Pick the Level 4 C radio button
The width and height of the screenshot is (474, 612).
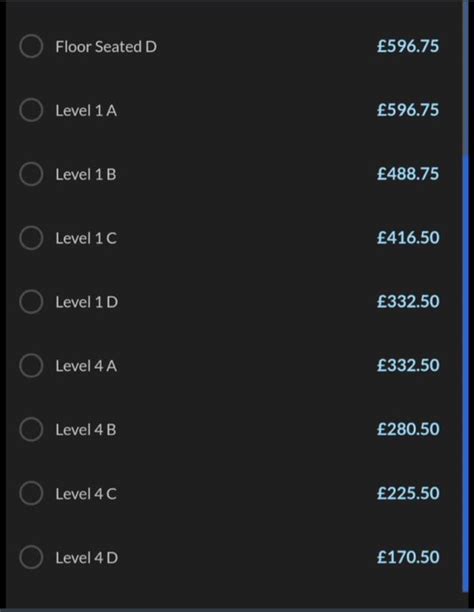point(31,493)
